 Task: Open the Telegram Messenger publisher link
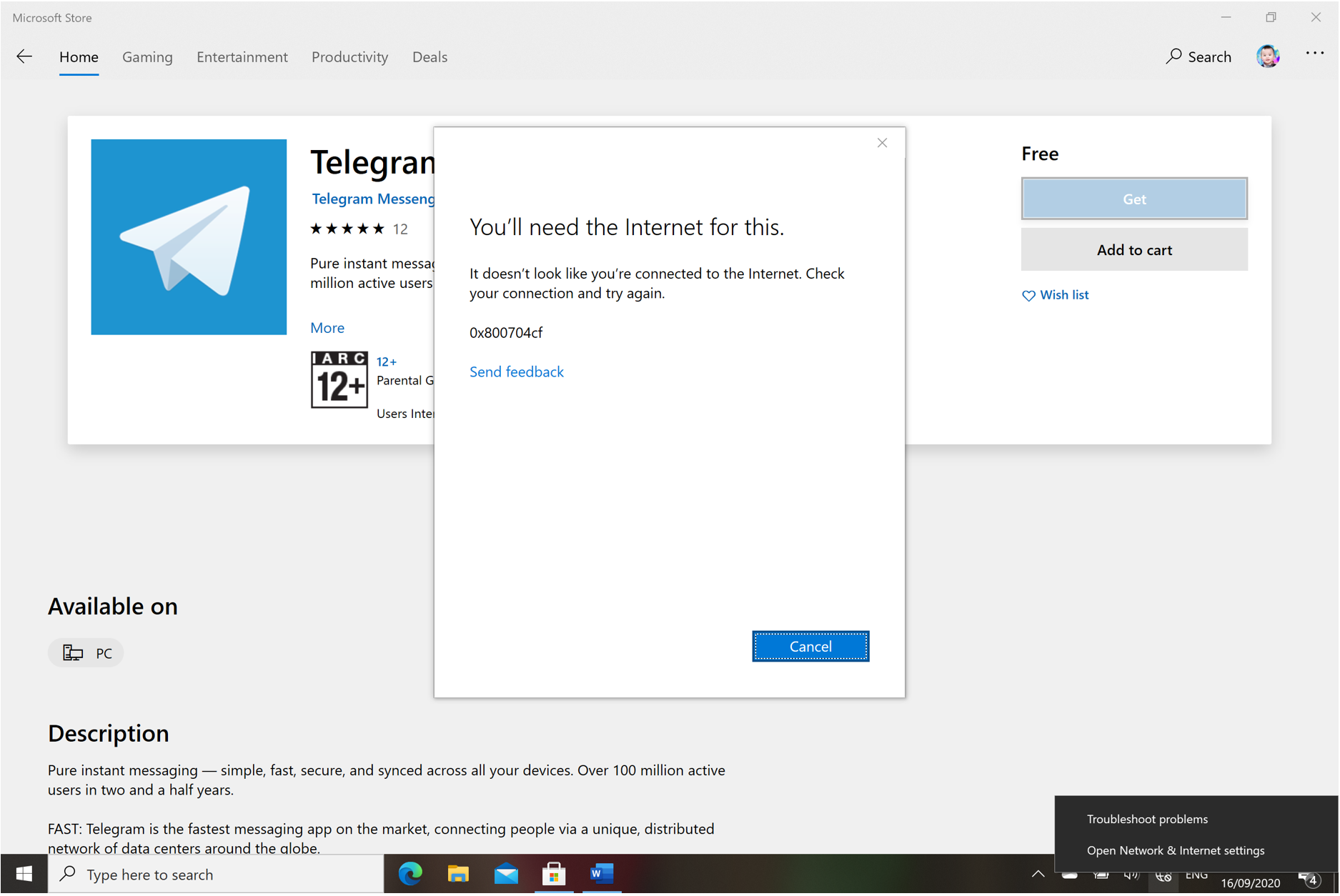(x=373, y=199)
